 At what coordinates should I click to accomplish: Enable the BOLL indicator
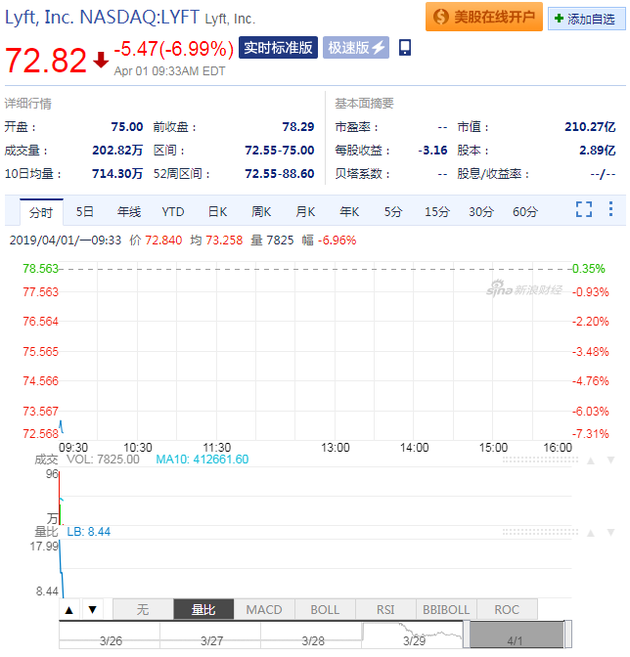pos(325,609)
